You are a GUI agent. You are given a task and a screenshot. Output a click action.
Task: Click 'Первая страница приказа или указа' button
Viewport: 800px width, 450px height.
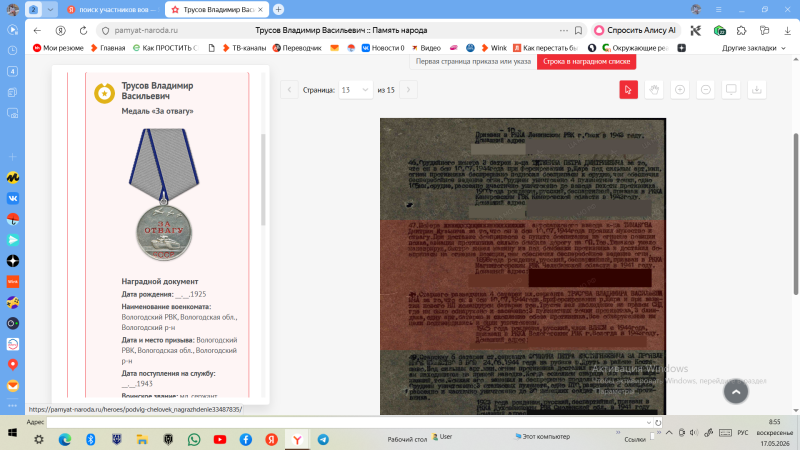pyautogui.click(x=473, y=61)
